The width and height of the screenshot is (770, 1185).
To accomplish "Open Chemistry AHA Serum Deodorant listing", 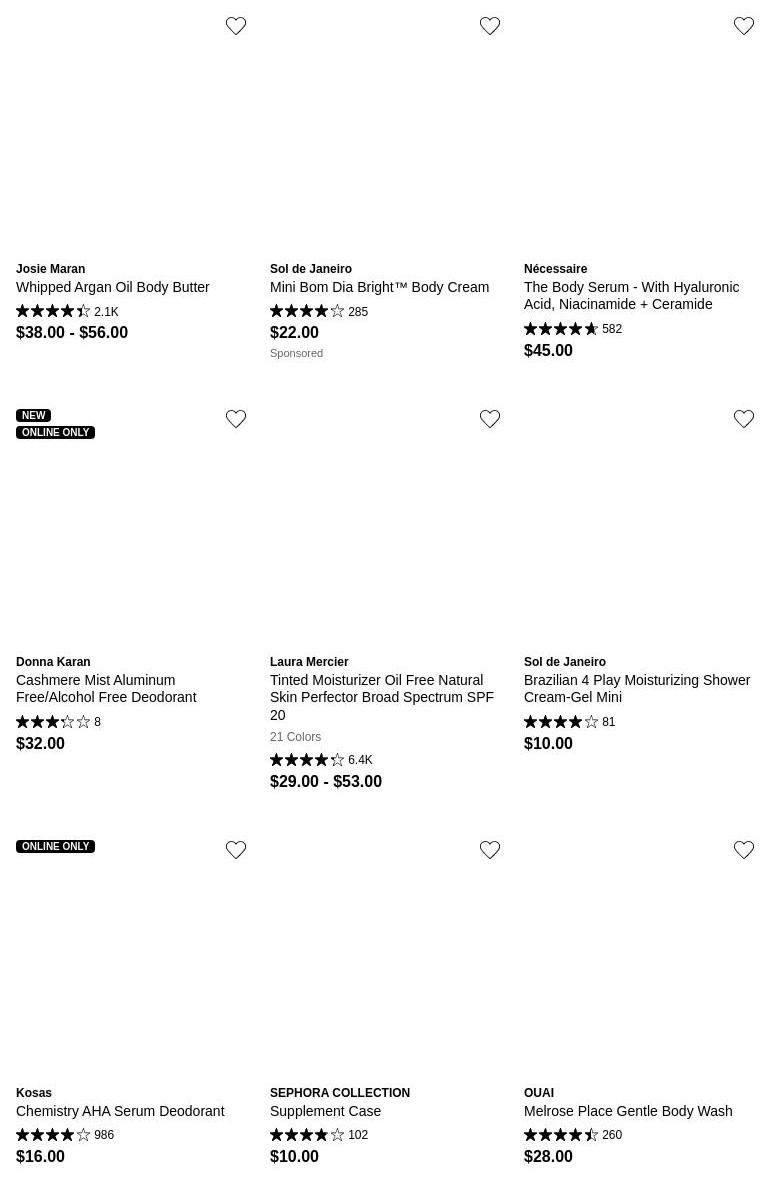I will point(120,1111).
